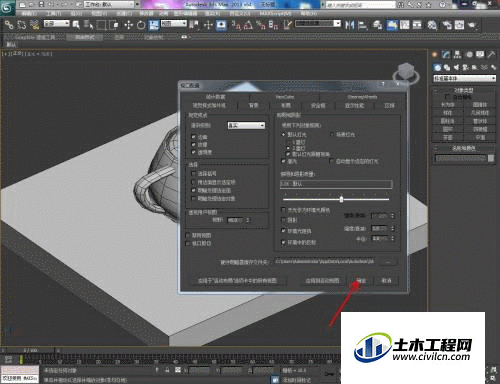The width and height of the screenshot is (500, 384).
Task: Toggle the 3D Snaps icon
Action: tap(237, 25)
